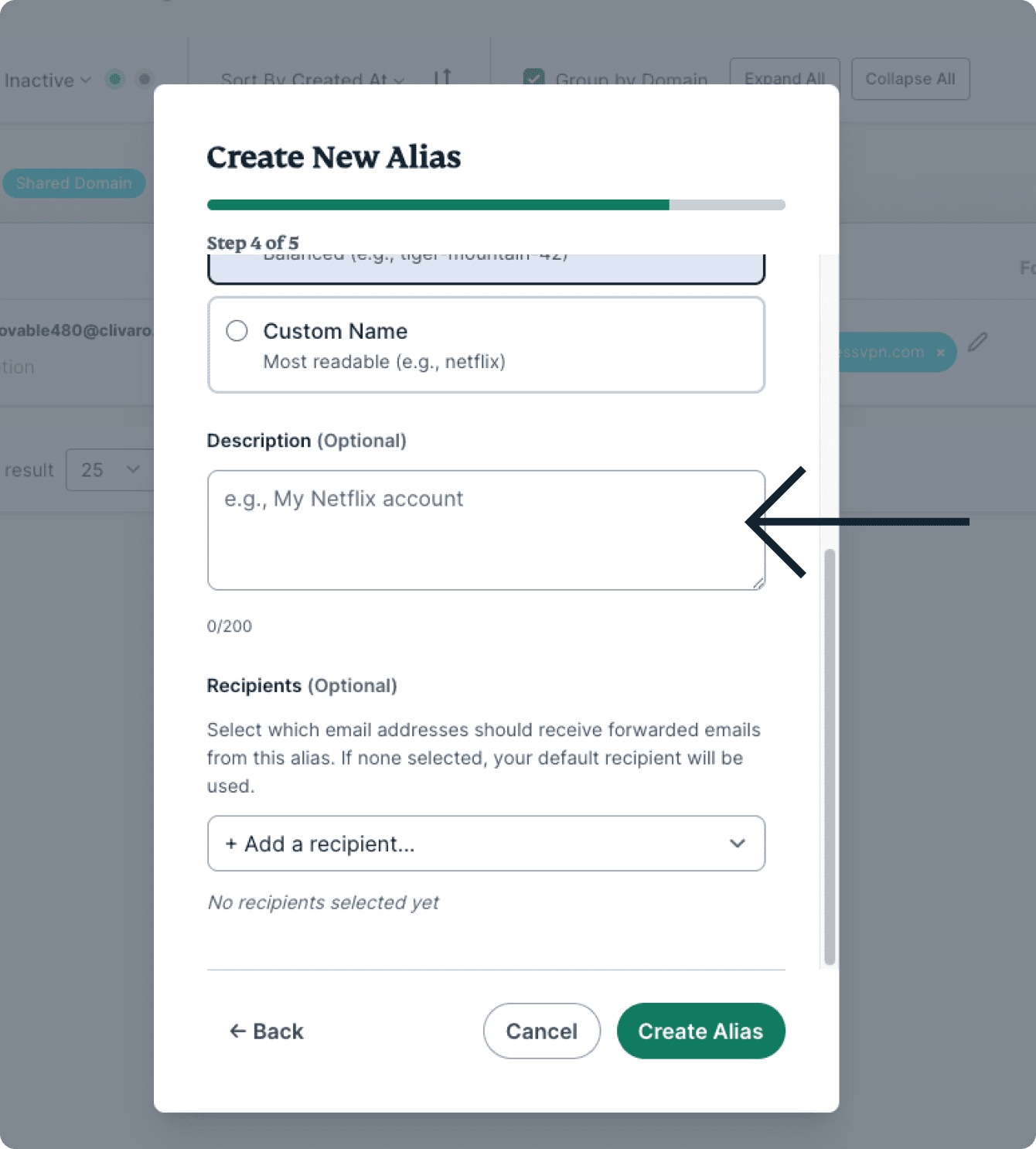Click the sort direction arrows icon
The width and height of the screenshot is (1036, 1149).
(x=442, y=78)
